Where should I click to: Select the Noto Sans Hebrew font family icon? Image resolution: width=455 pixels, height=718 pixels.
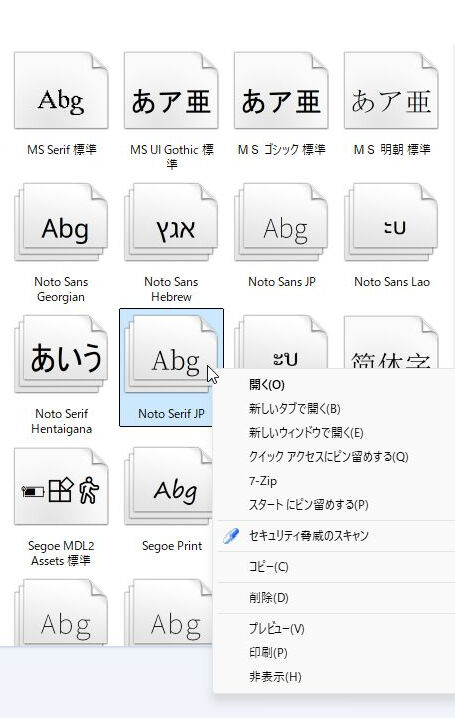[x=171, y=222]
